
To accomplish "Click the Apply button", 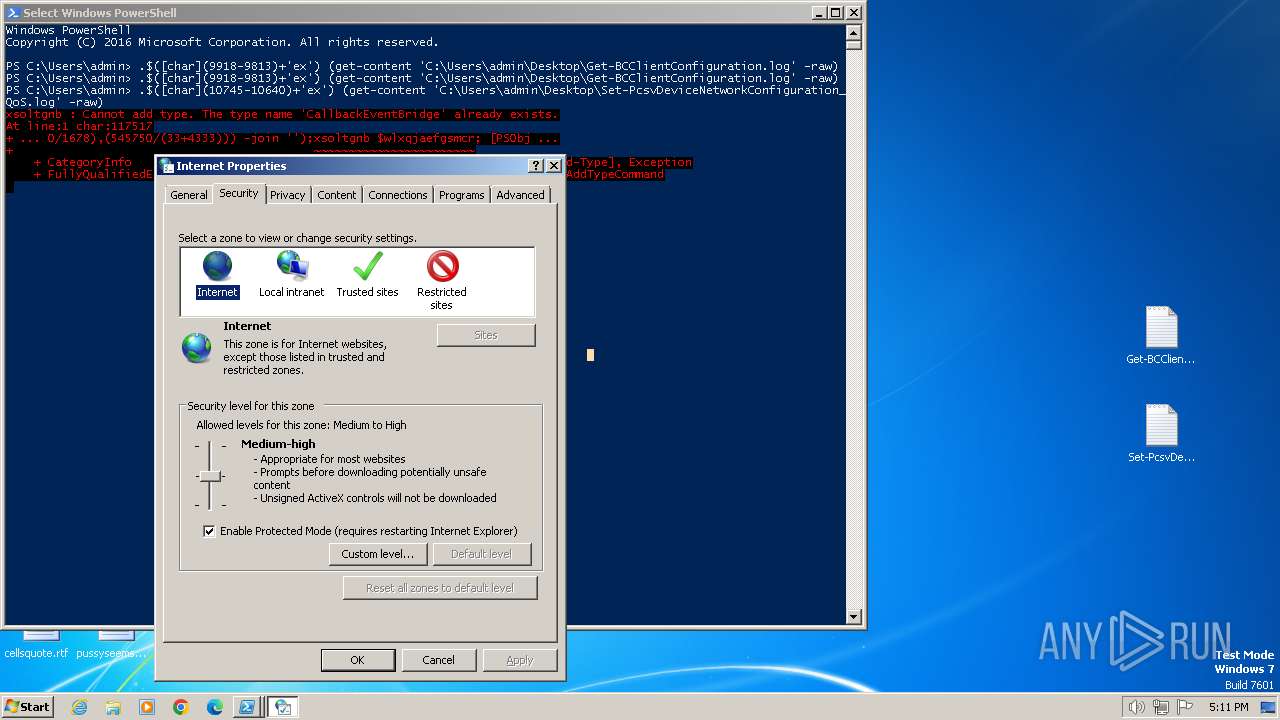I will click(x=520, y=660).
